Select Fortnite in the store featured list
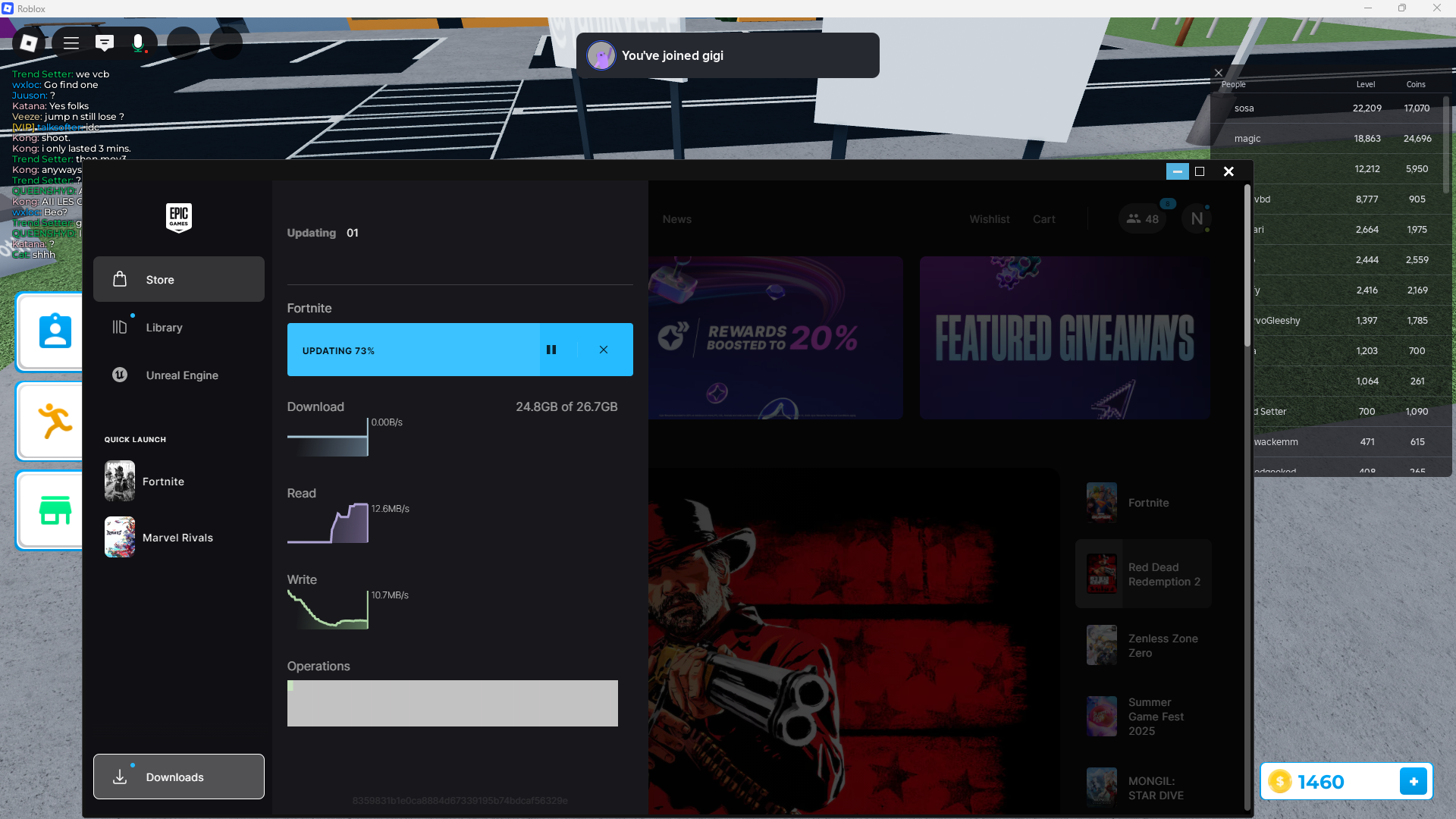Screen dimensions: 1456x819 [x=1143, y=502]
